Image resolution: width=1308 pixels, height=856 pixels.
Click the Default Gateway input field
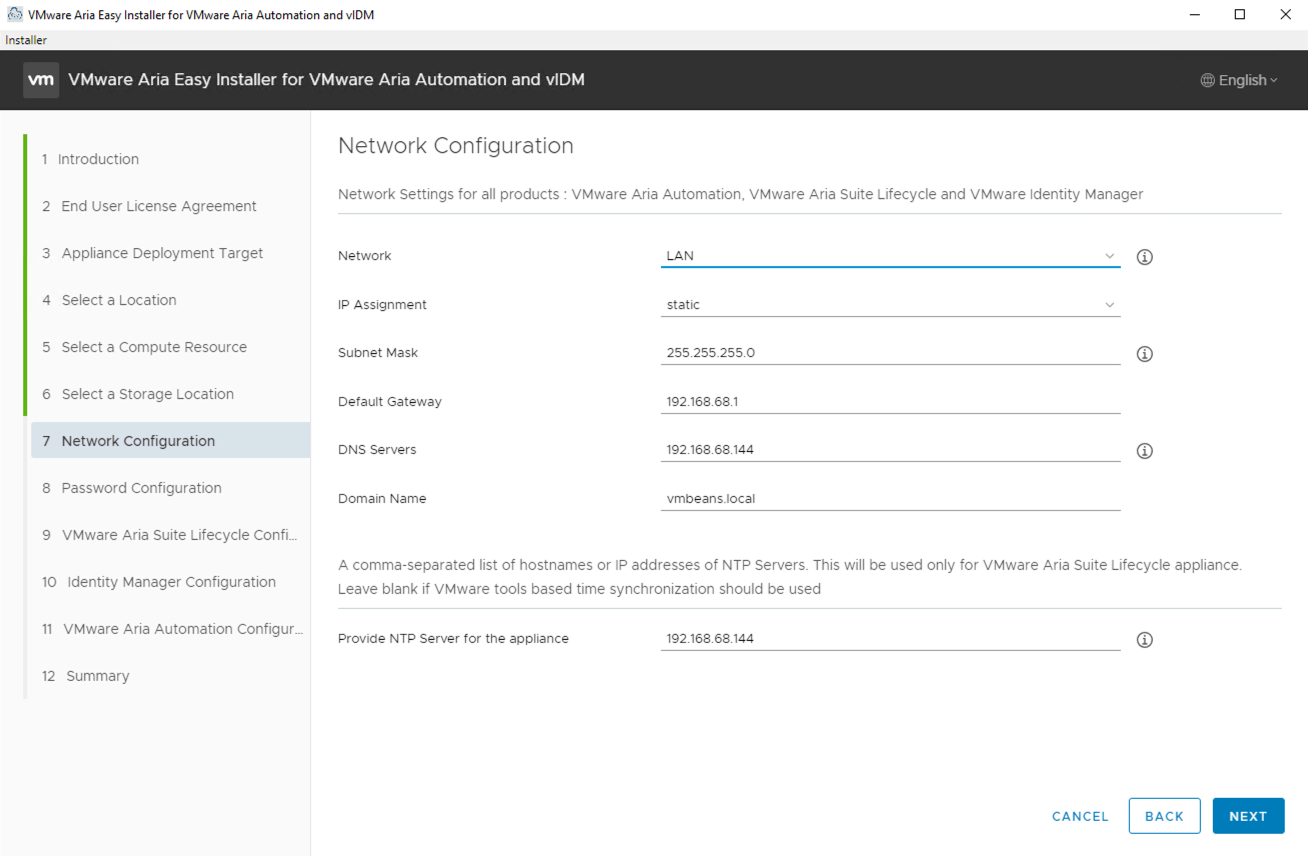point(890,402)
